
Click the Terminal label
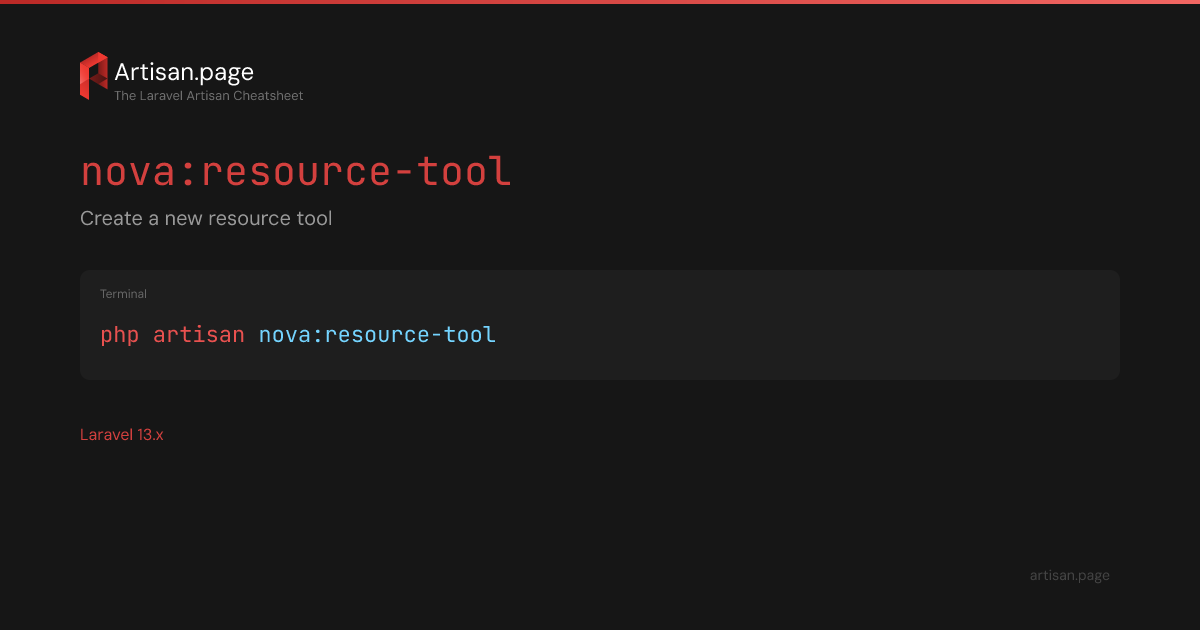123,294
